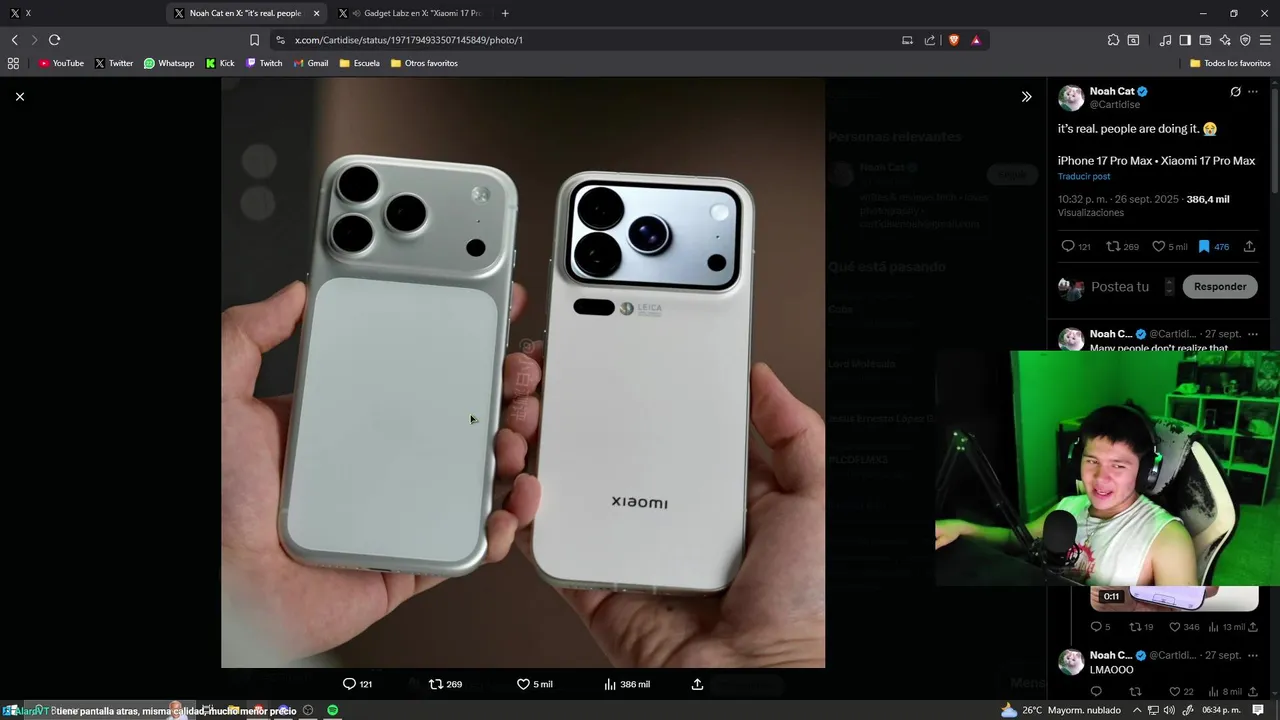Screen dimensions: 1280x720
Task: Open Spotify from the taskbar
Action: pyautogui.click(x=332, y=710)
